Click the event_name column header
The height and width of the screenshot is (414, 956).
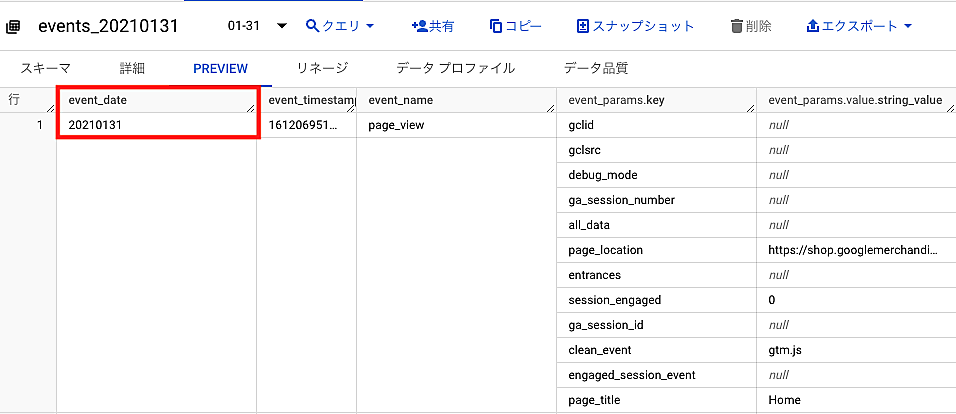pos(400,100)
